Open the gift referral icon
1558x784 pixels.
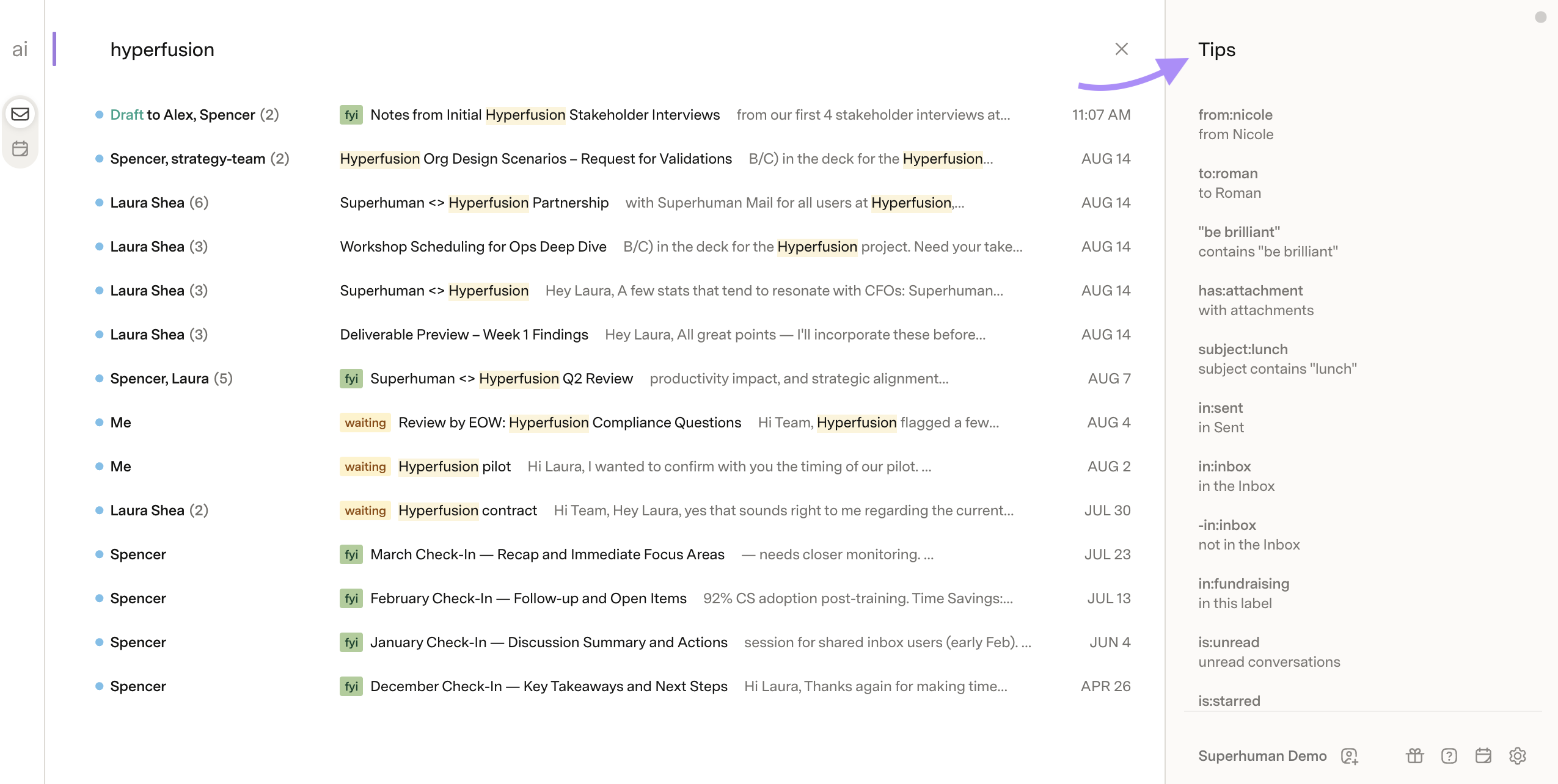1415,756
